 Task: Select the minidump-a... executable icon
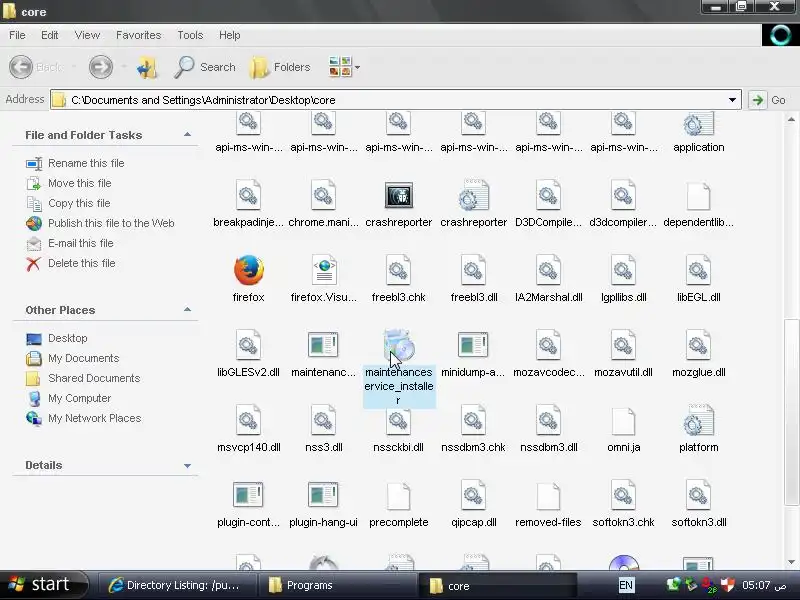pyautogui.click(x=473, y=345)
